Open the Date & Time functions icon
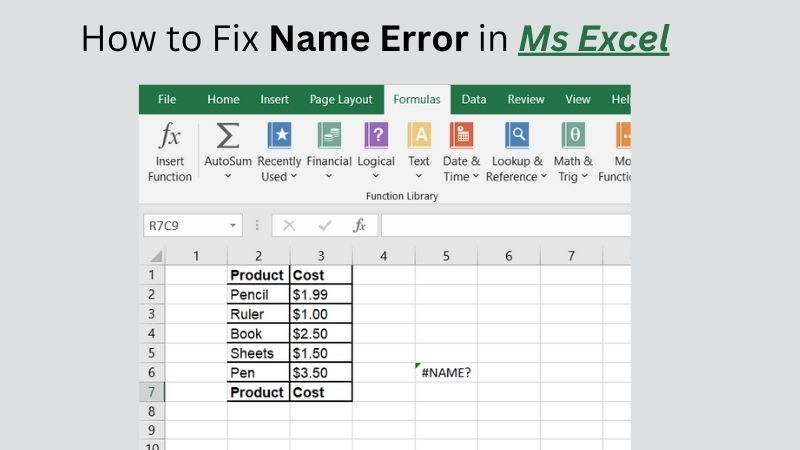This screenshot has height=450, width=800. pyautogui.click(x=461, y=135)
